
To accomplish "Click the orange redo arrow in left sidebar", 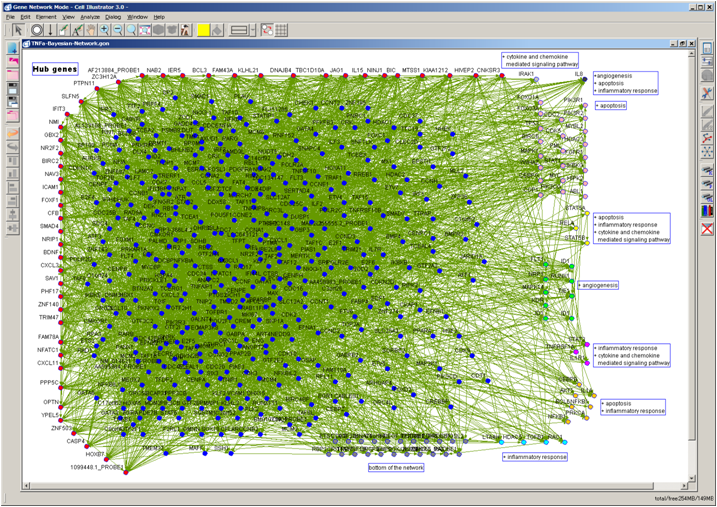I will pyautogui.click(x=13, y=132).
